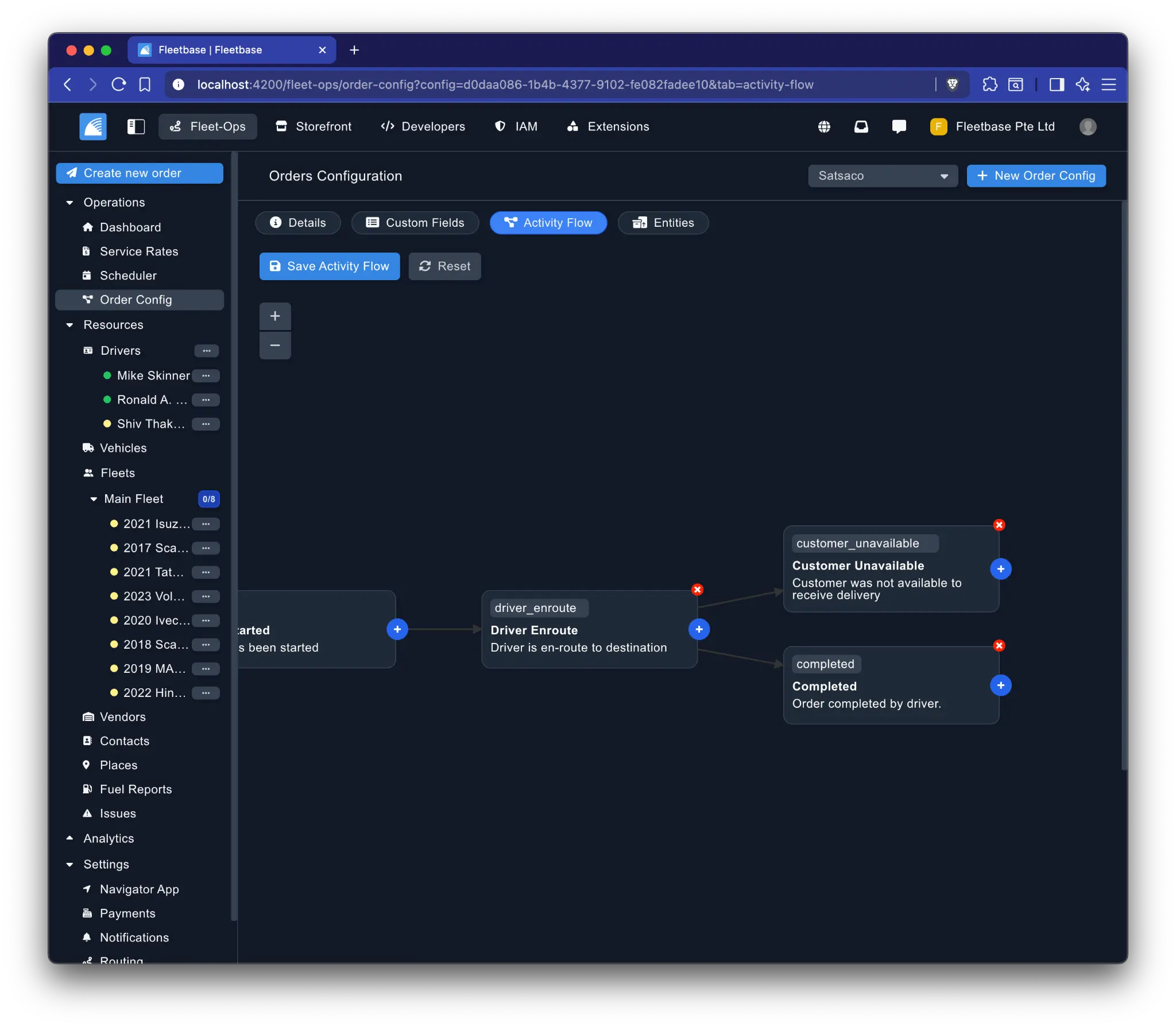The width and height of the screenshot is (1176, 1027).
Task: Add a new activity from the Driver Enroute node
Action: click(x=699, y=629)
